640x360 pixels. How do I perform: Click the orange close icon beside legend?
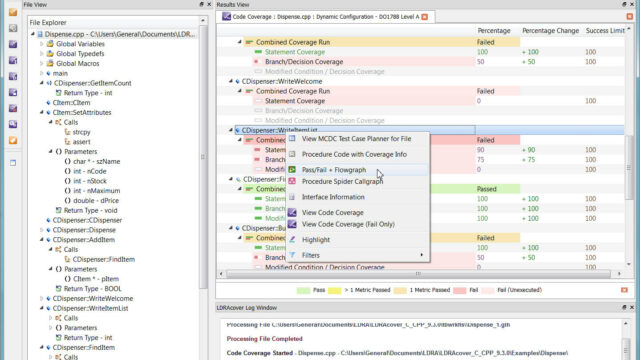(624, 290)
